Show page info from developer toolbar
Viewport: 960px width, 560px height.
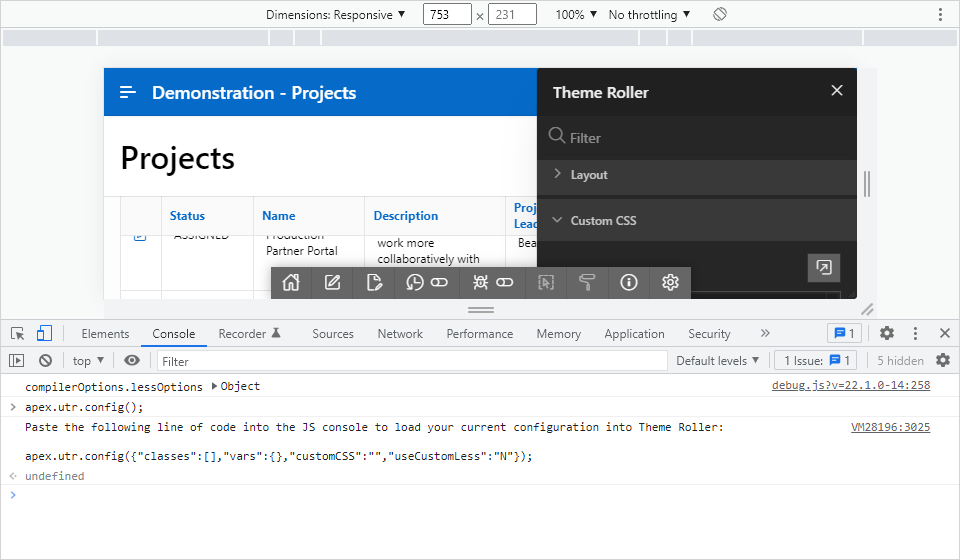[x=629, y=282]
